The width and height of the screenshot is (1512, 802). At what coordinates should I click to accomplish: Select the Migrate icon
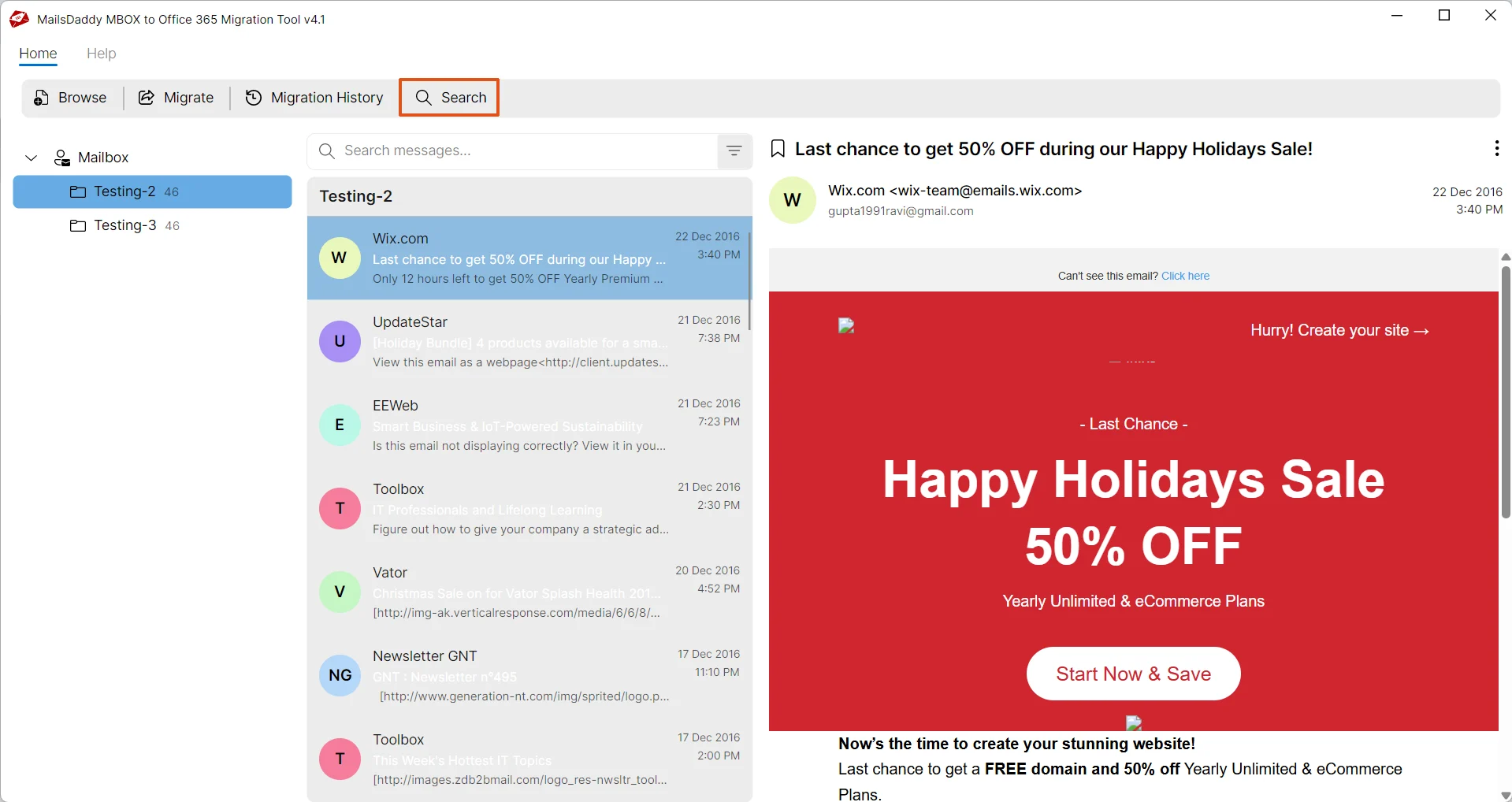pos(146,97)
